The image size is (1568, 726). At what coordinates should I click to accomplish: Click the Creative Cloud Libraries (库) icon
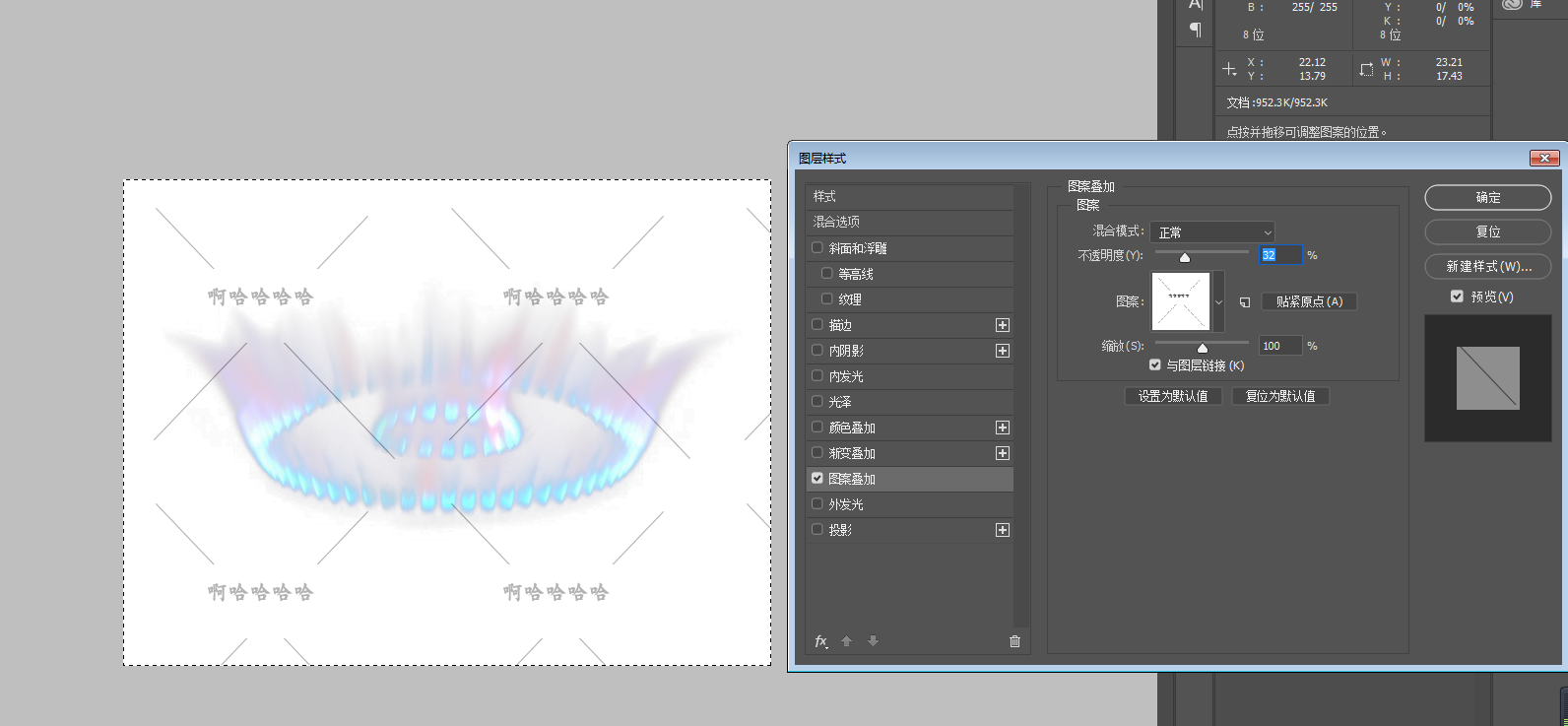(x=1512, y=5)
